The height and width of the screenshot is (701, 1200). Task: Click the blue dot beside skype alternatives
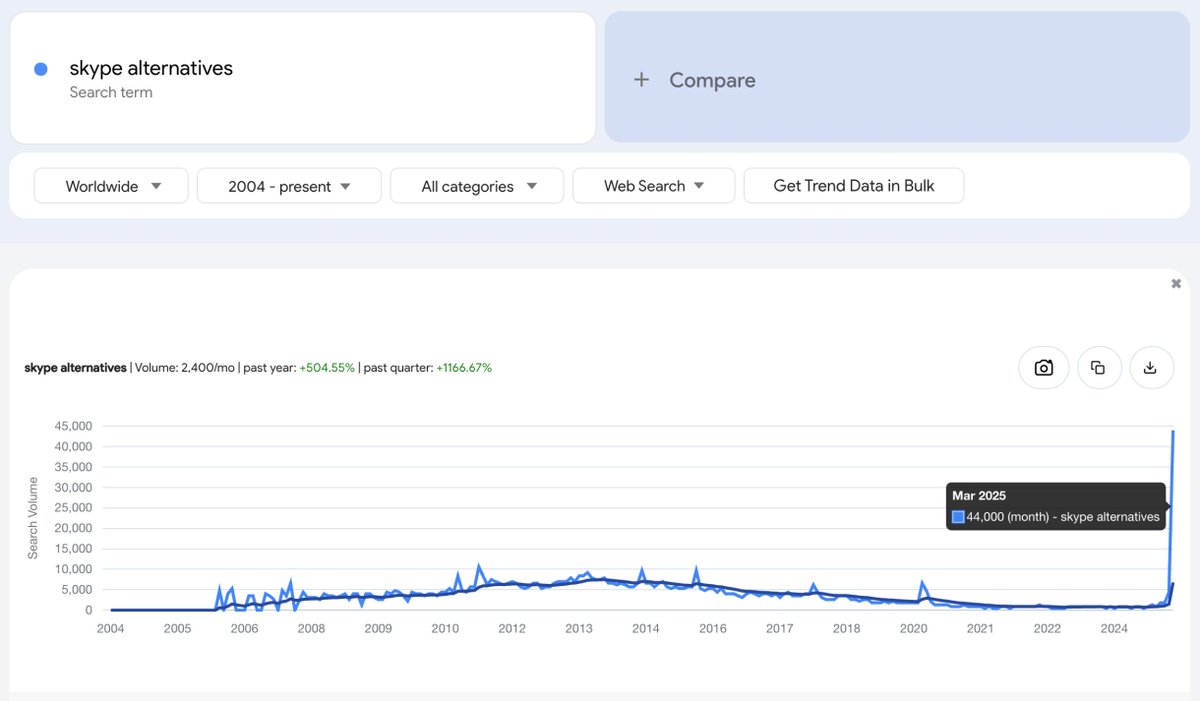pos(41,69)
